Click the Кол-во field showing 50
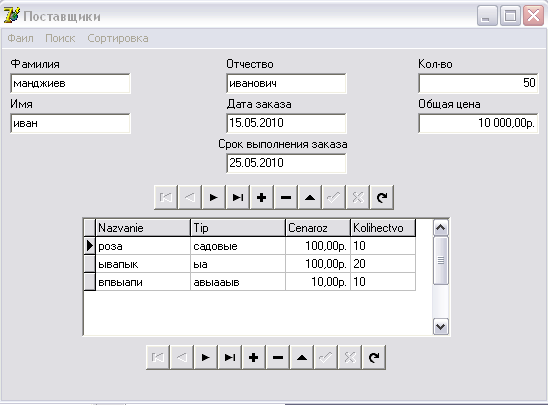548x405 pixels. (478, 83)
